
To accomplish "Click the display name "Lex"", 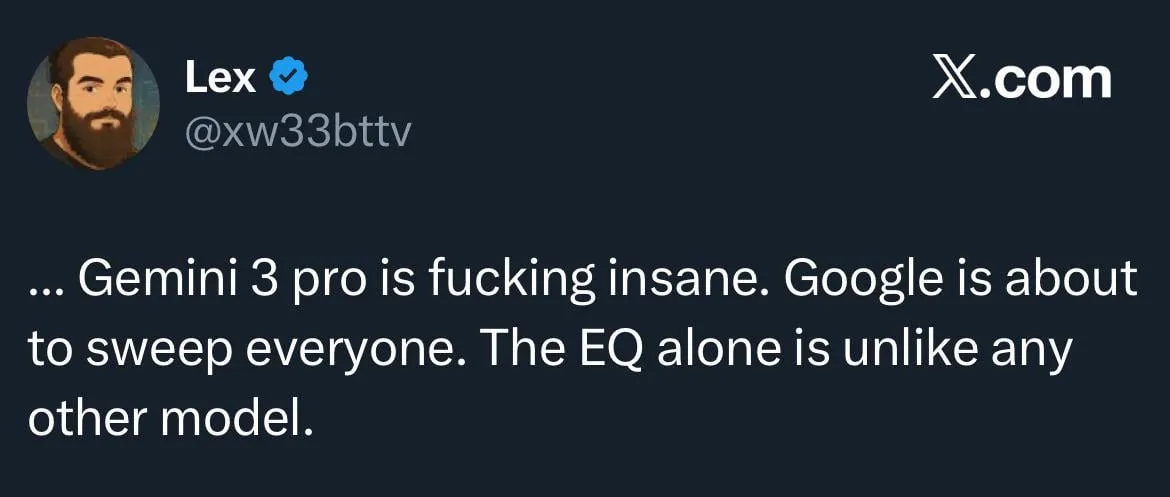I will click(x=220, y=77).
